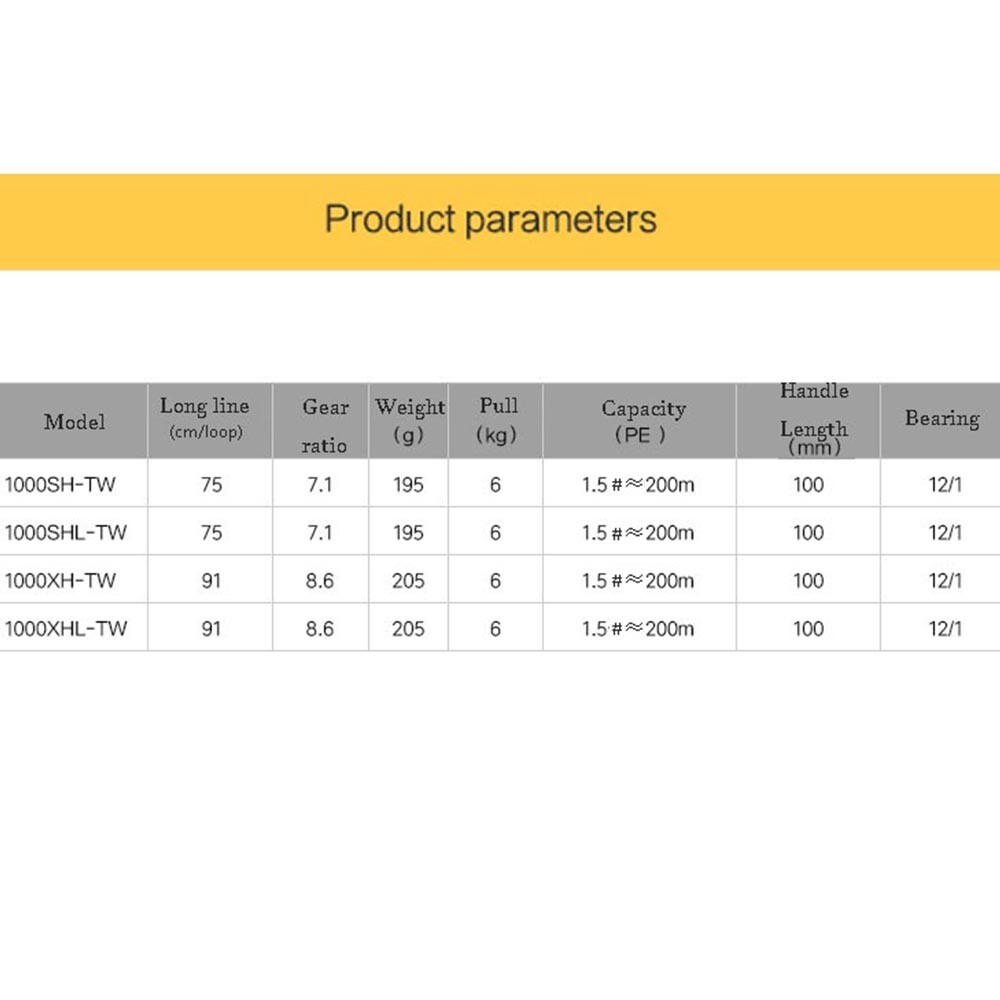
Task: Select the Model column header
Action: point(73,421)
